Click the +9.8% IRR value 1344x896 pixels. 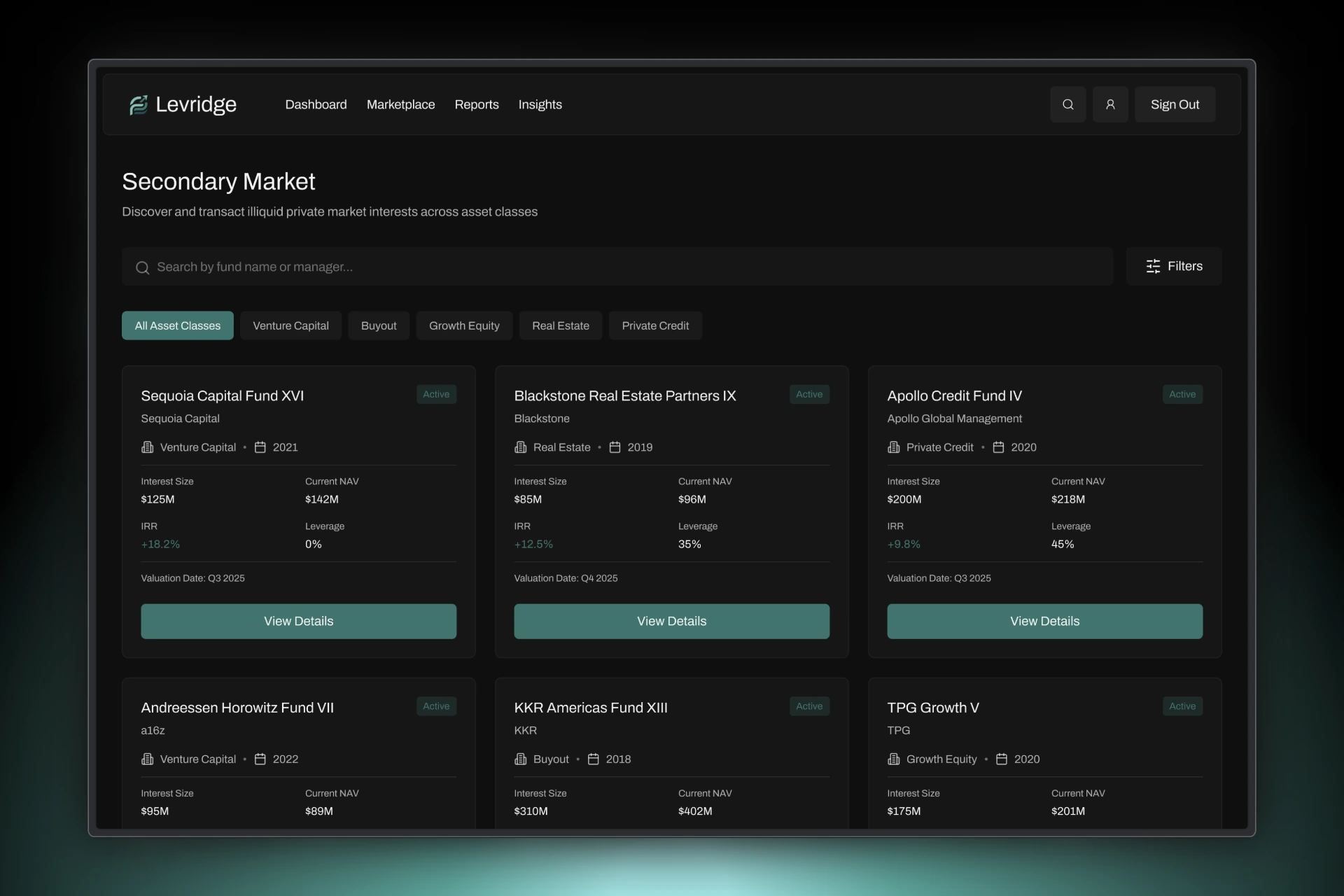[x=904, y=544]
